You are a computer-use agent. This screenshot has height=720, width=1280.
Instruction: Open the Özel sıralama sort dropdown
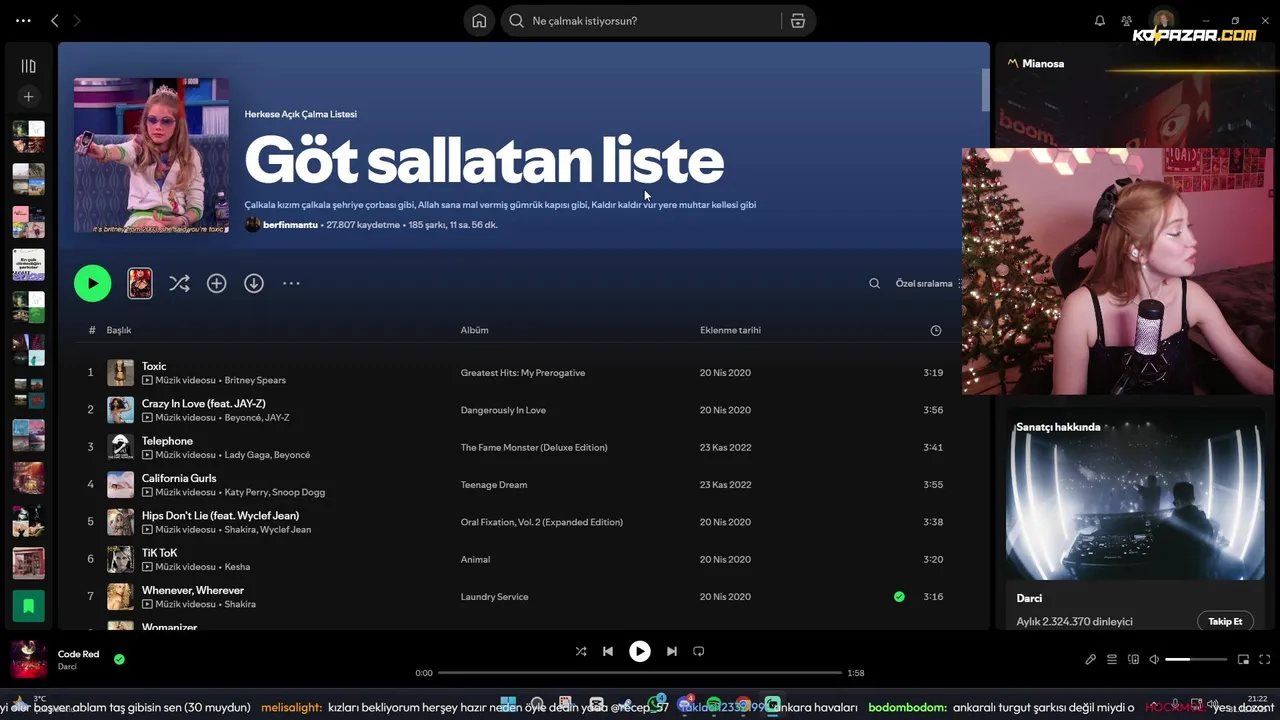coord(928,284)
